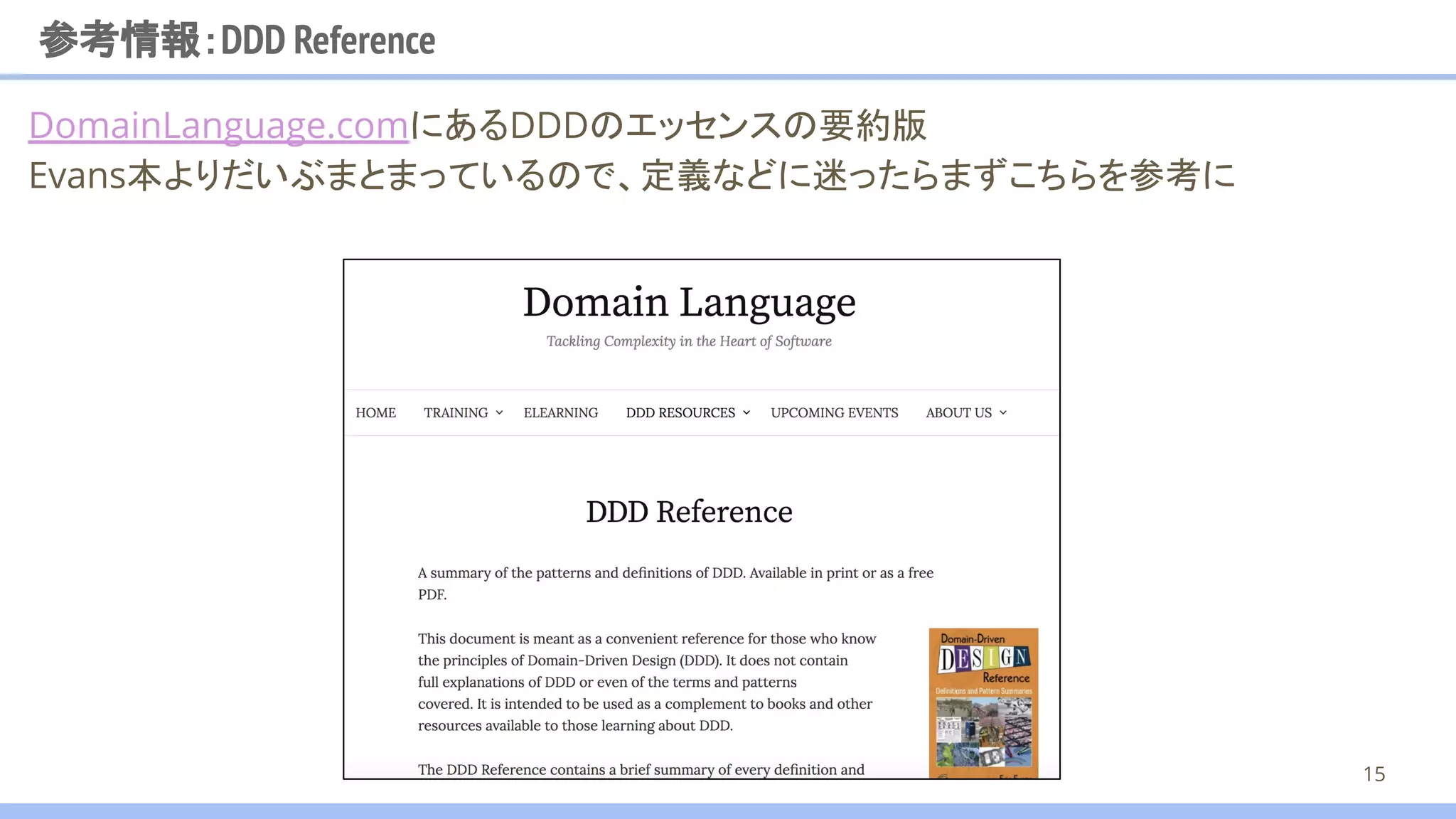
Task: Click the Domain-Driven Design Reference book cover
Action: pyautogui.click(x=983, y=702)
